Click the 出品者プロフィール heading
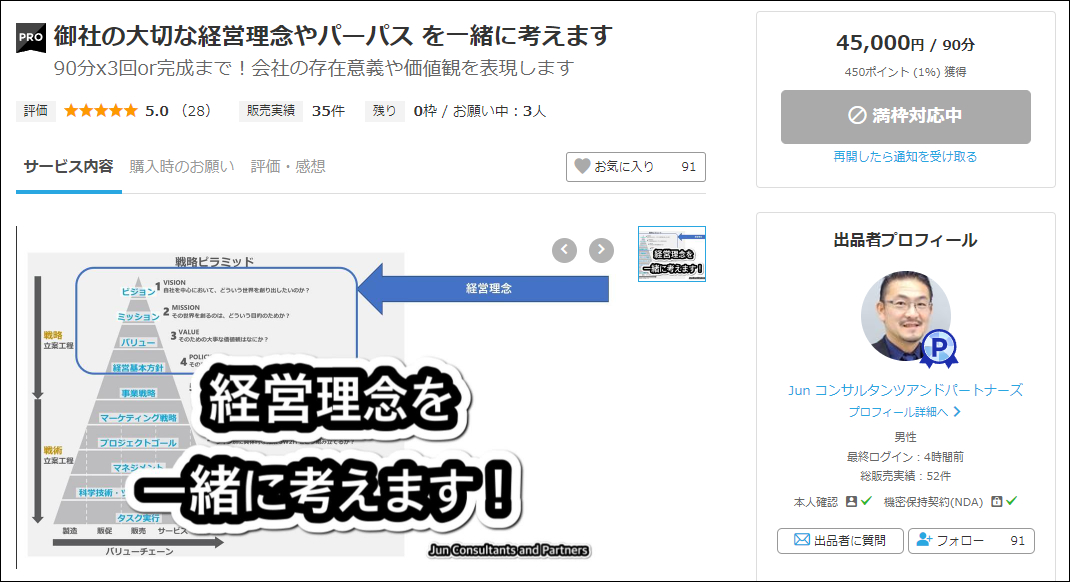 (x=906, y=240)
